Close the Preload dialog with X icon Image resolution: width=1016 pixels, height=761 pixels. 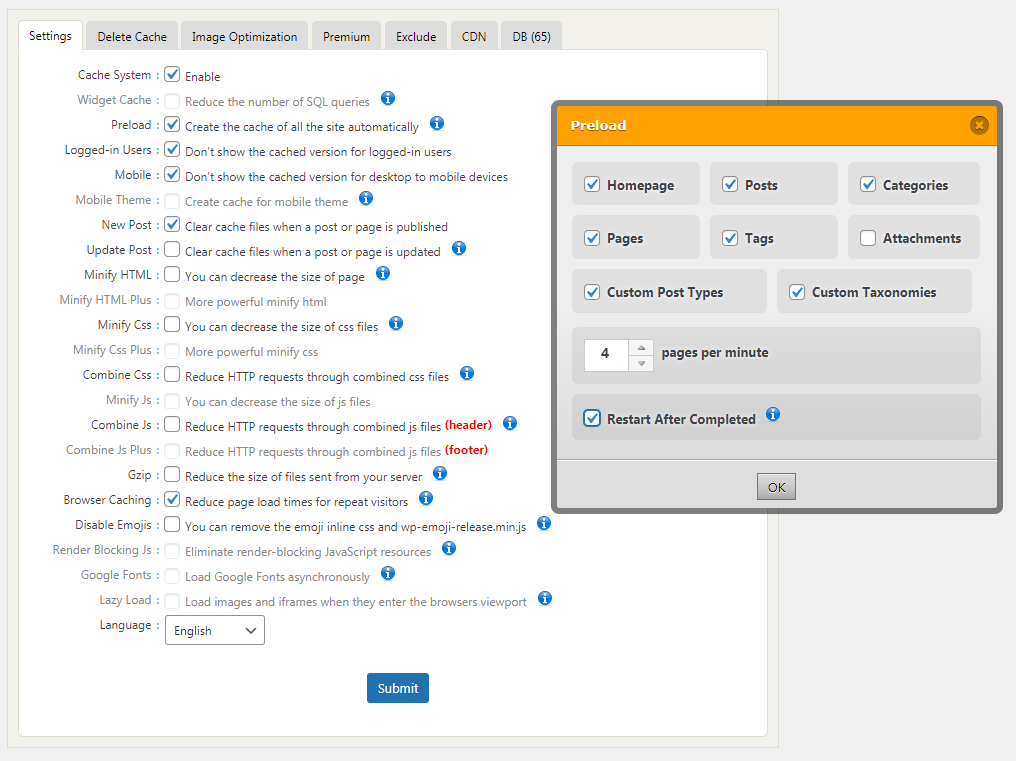979,125
